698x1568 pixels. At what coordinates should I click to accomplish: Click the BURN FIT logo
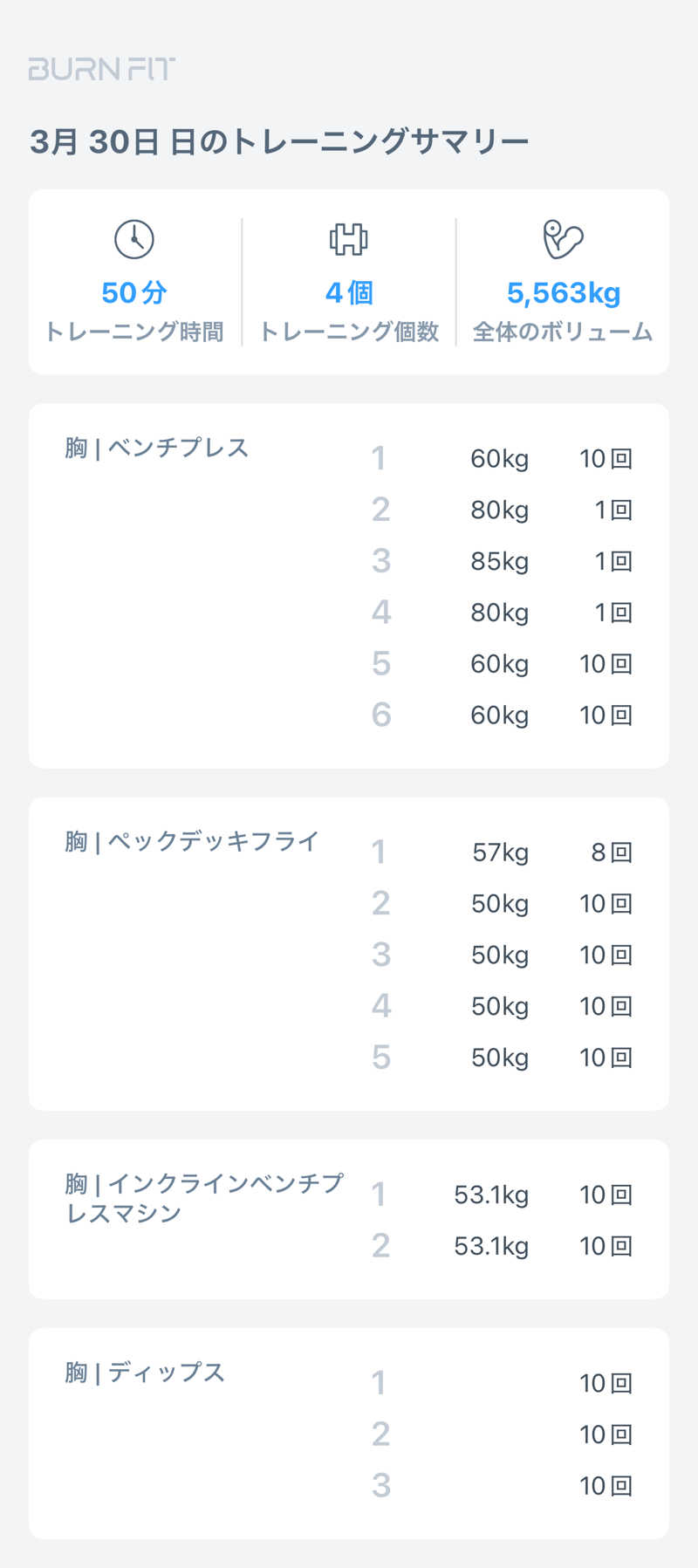point(102,69)
